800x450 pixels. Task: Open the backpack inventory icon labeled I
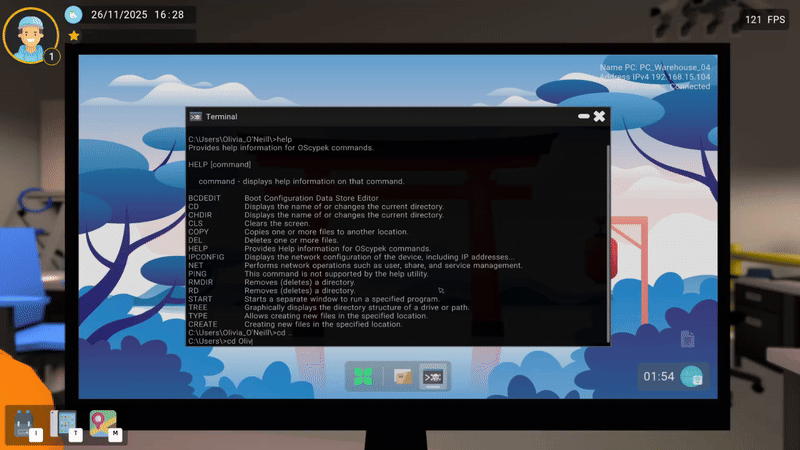pos(23,424)
